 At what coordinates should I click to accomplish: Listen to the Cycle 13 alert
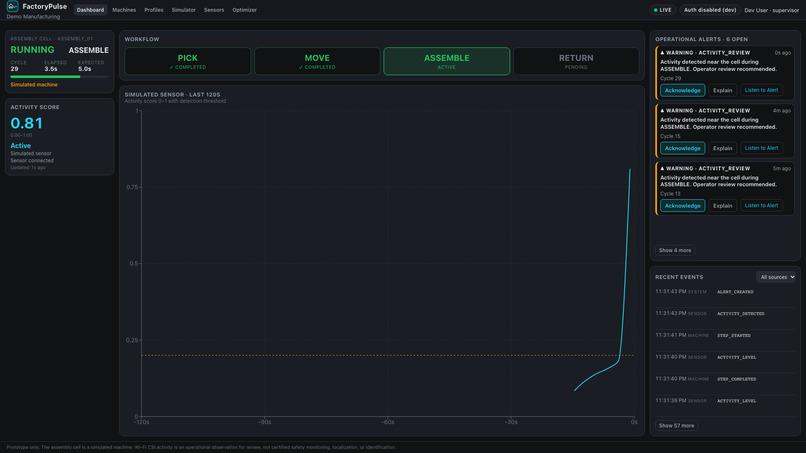click(761, 206)
